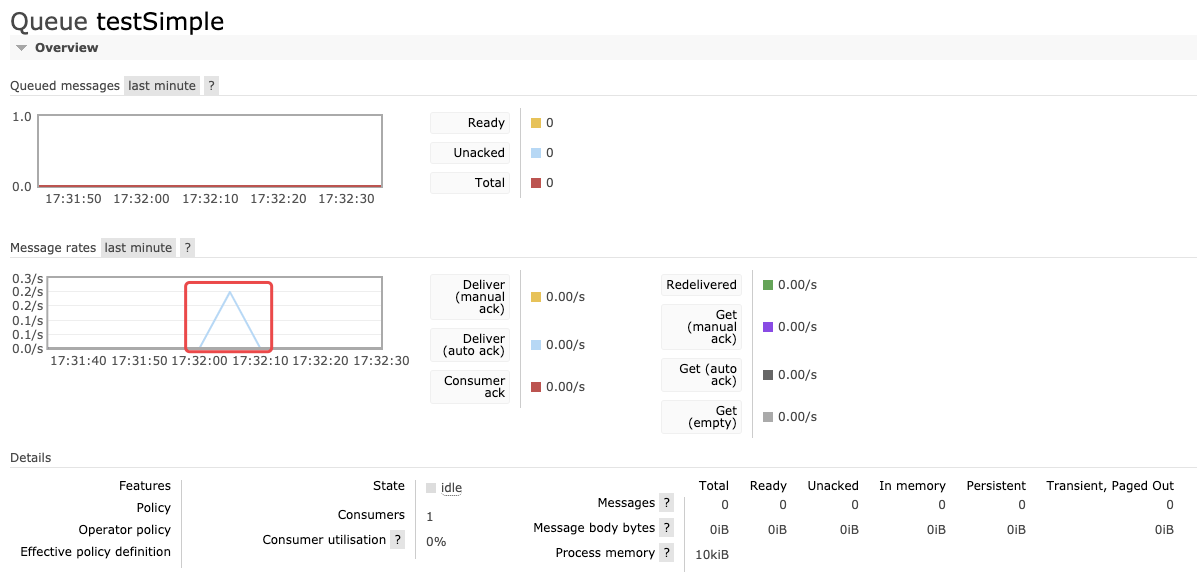Click the Queued messages chart area

pyautogui.click(x=210, y=150)
